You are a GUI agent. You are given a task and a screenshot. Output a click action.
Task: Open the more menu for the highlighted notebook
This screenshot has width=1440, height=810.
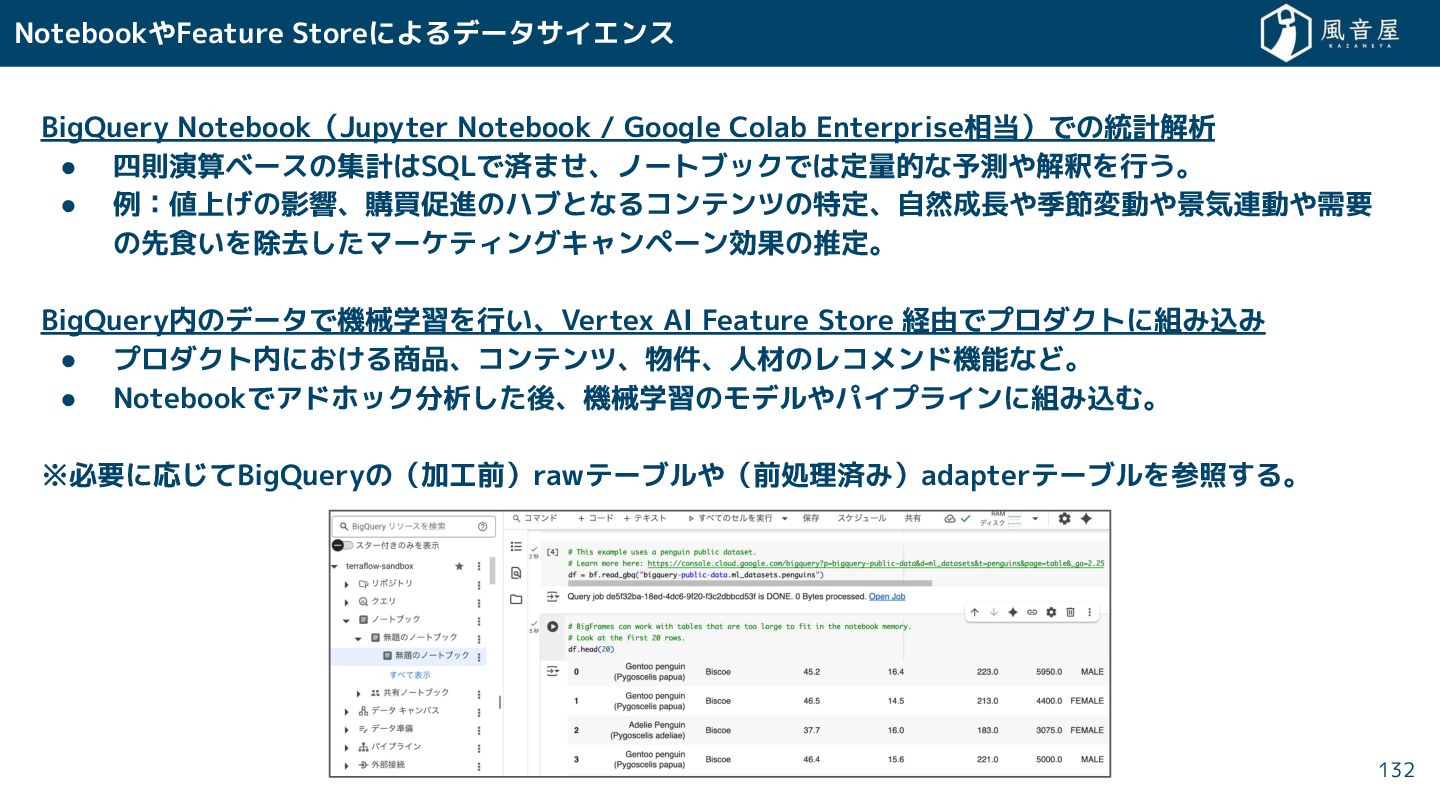[x=478, y=657]
